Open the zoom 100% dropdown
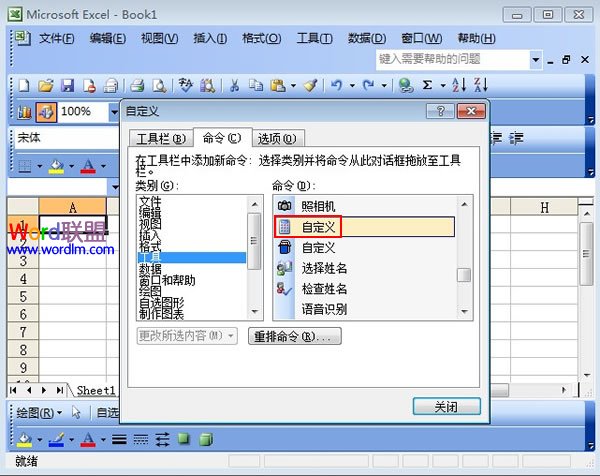Viewport: 600px width, 476px height. (114, 112)
